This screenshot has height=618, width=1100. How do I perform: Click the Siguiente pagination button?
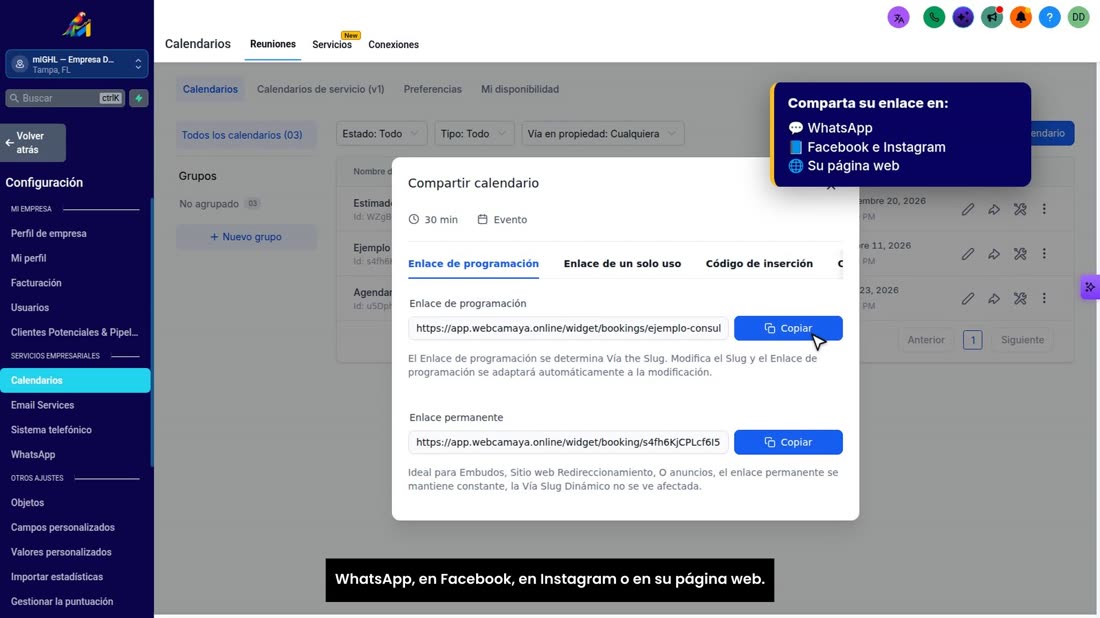pos(1022,340)
